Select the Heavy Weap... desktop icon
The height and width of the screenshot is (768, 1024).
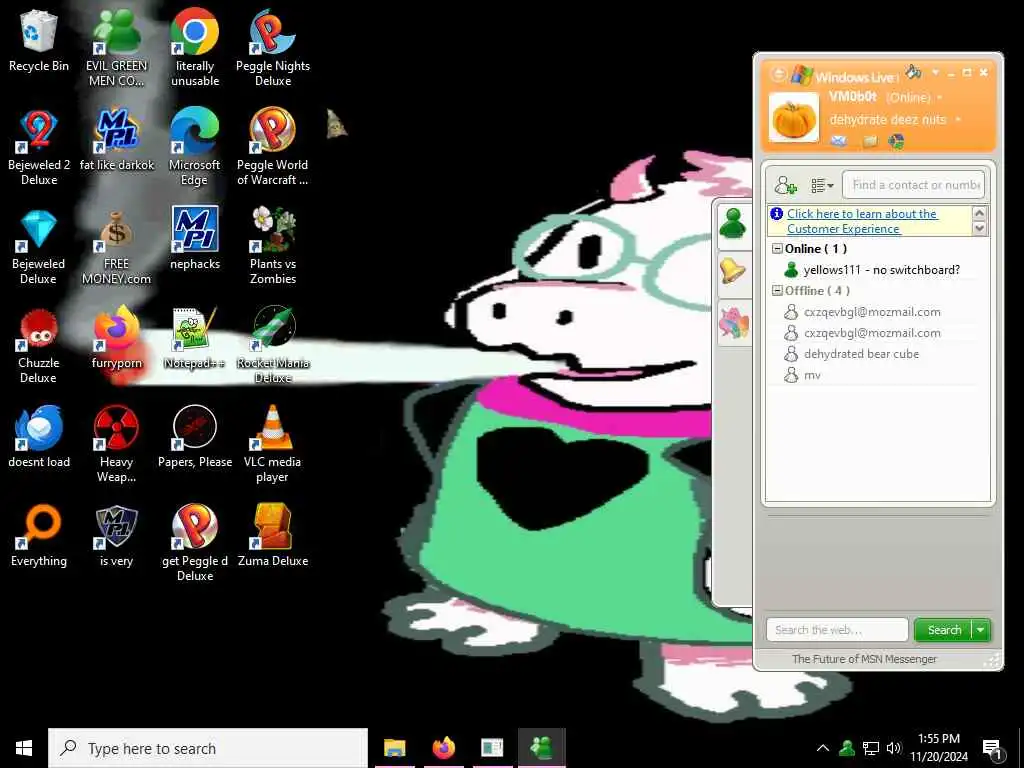[x=116, y=445]
